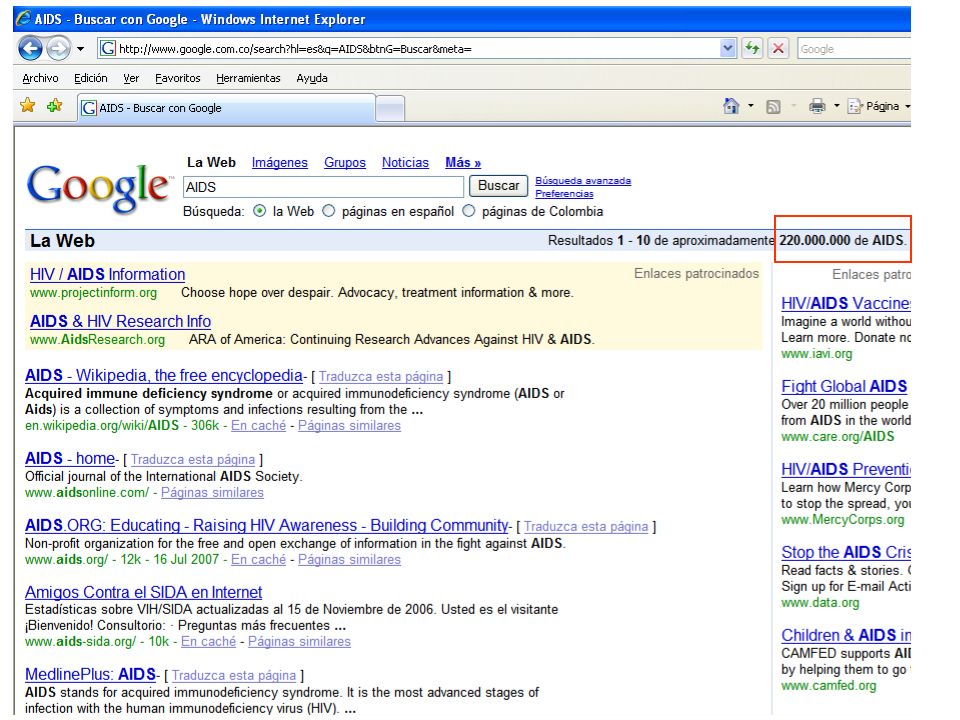Expand the Print dropdown arrow
Screen dimensions: 960x720
[x=836, y=106]
